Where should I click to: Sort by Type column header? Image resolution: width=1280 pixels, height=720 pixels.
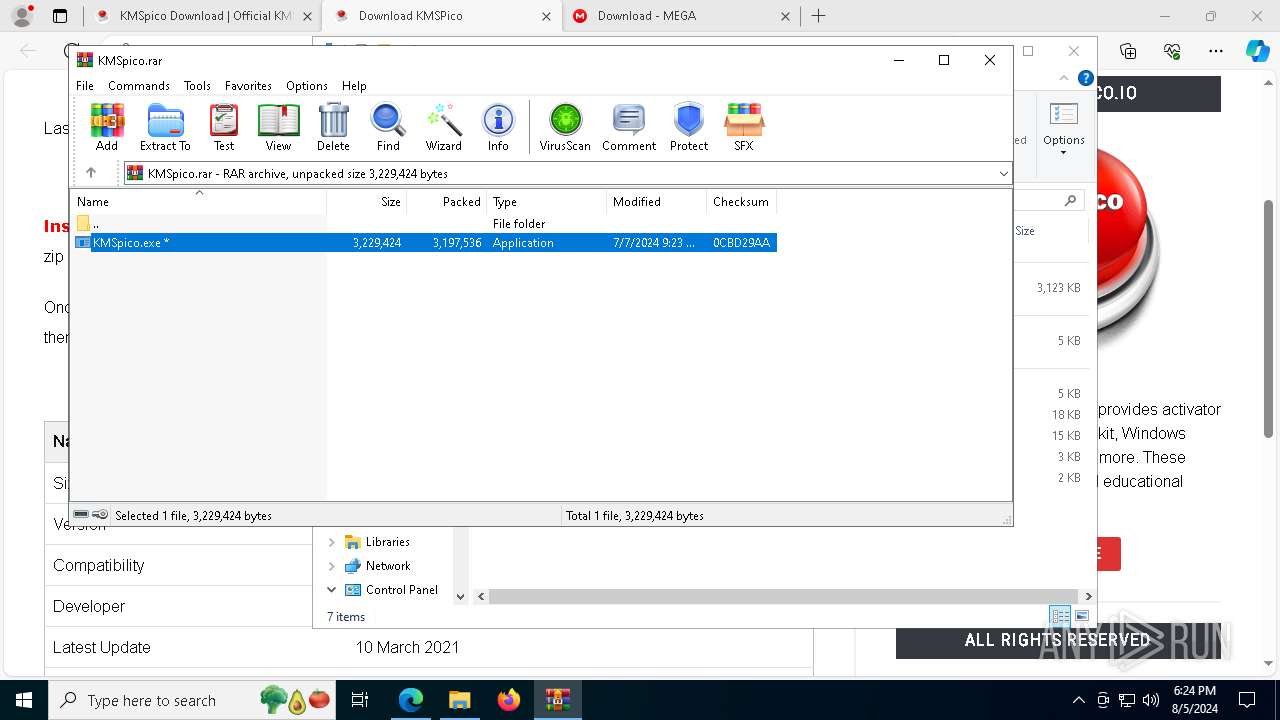click(x=547, y=202)
